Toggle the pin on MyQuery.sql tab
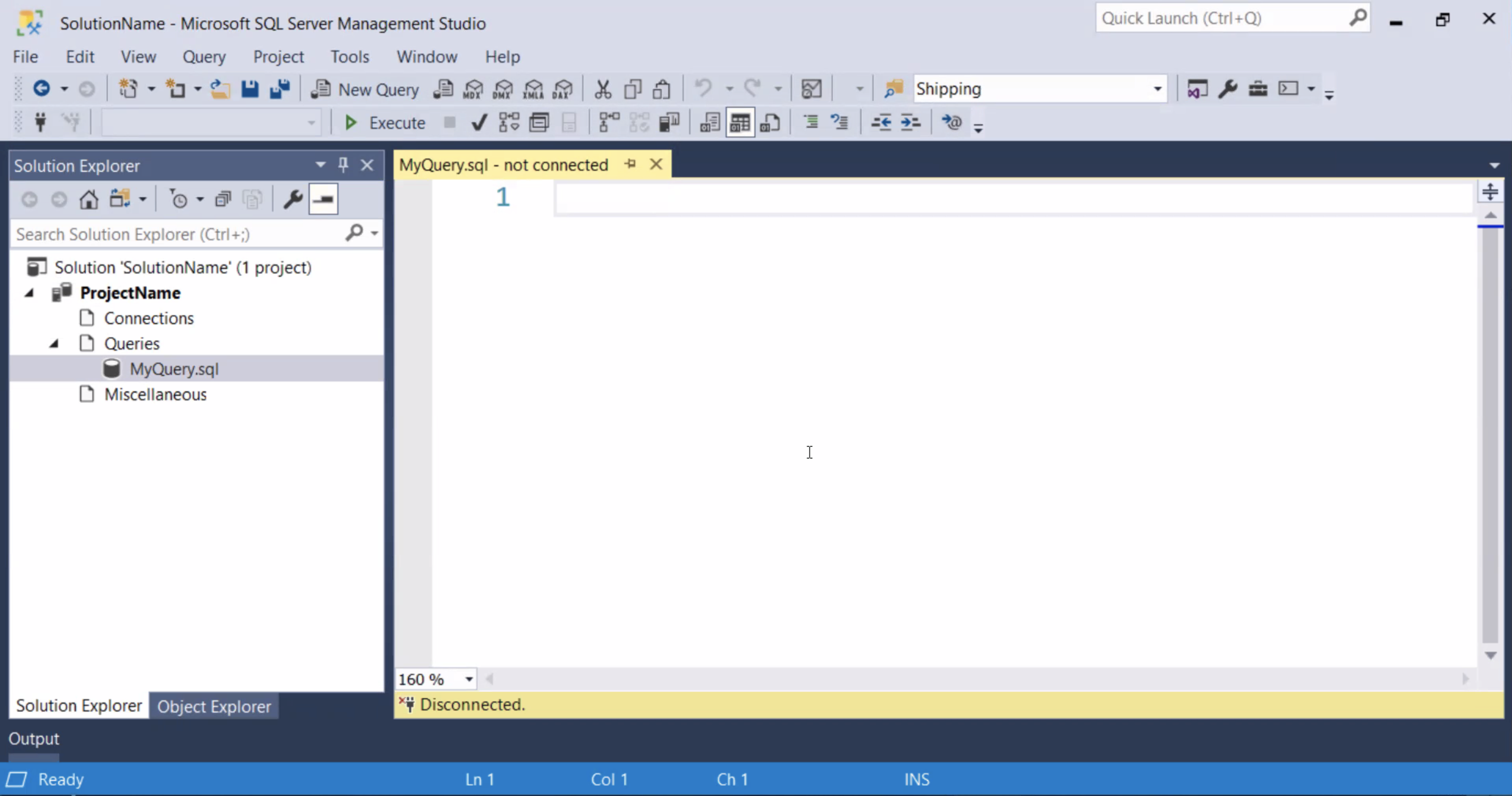Viewport: 1512px width, 796px height. 630,164
